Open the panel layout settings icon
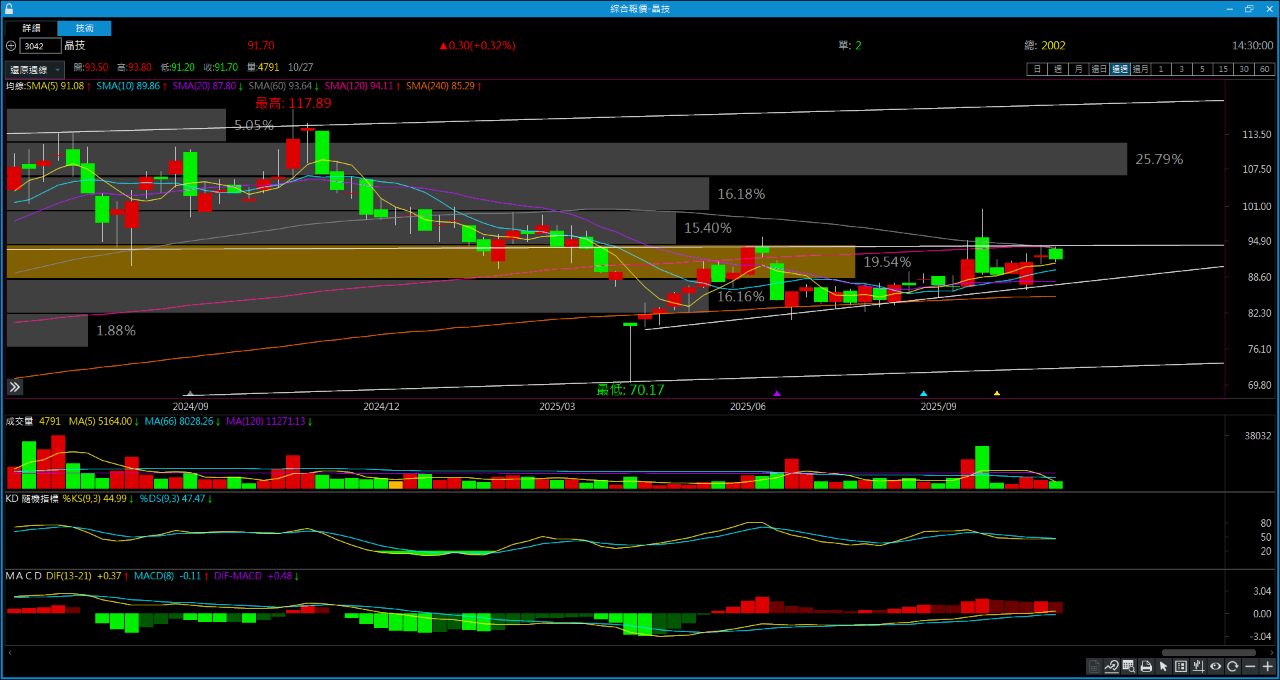The width and height of the screenshot is (1280, 680). [x=1181, y=666]
